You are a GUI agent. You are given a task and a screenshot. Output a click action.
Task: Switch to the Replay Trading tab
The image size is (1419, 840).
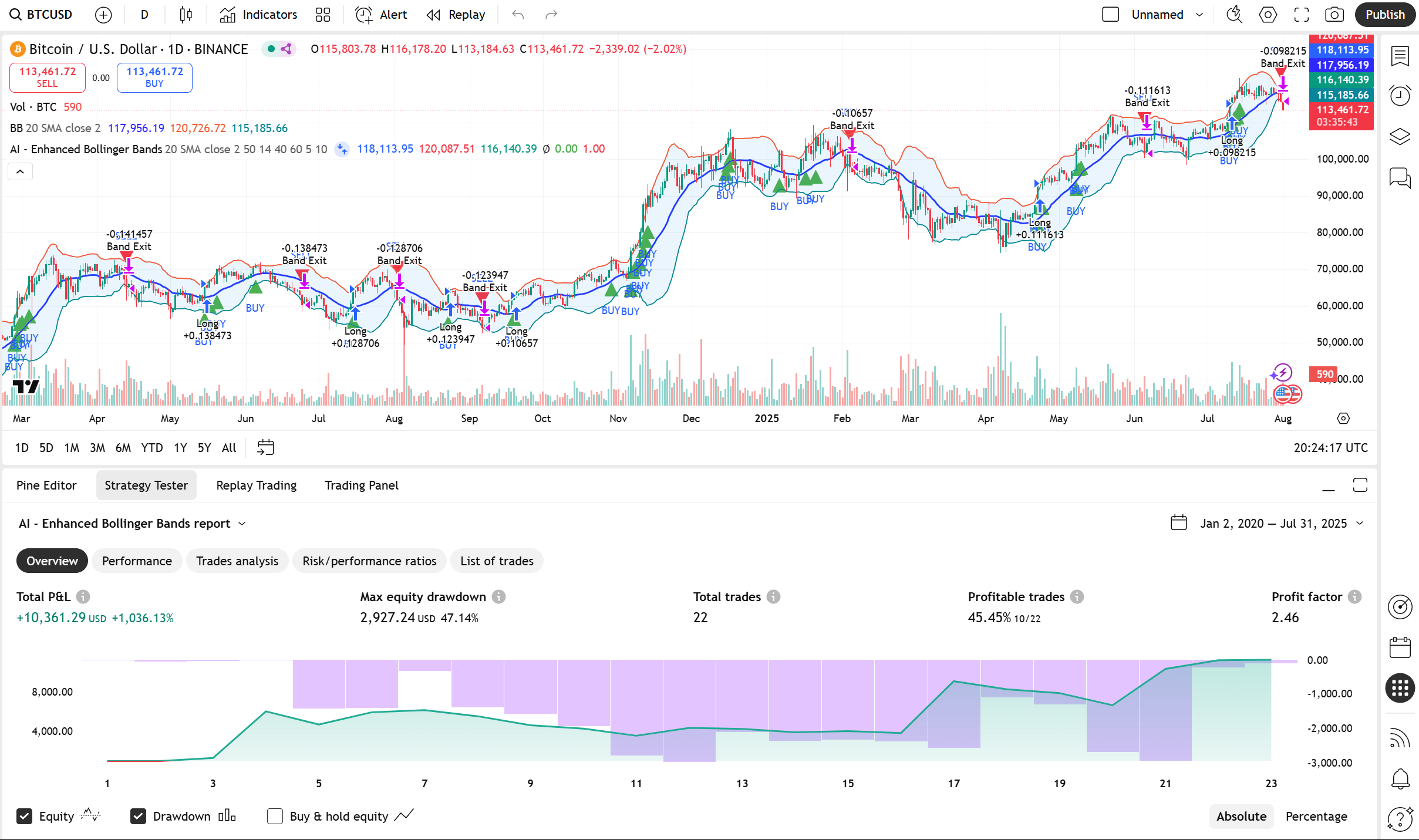click(x=257, y=485)
